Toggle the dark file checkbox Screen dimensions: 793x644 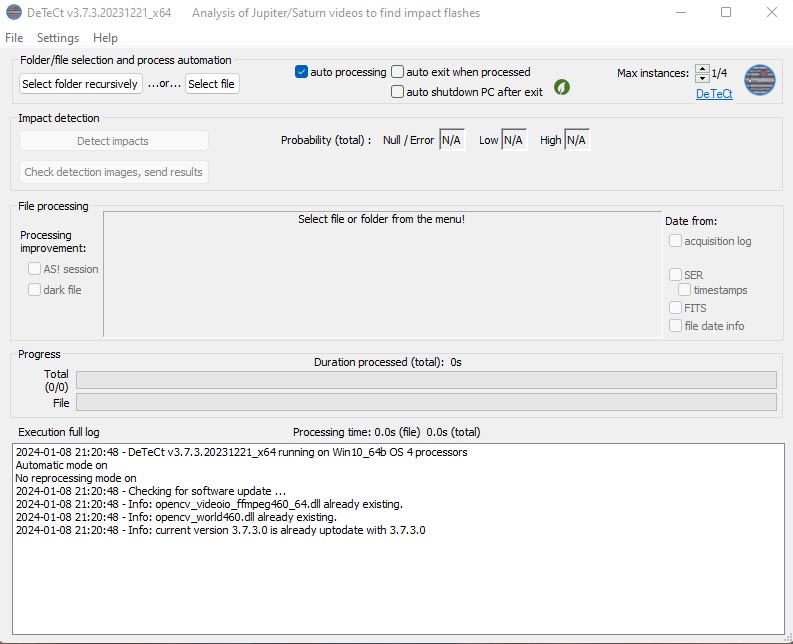34,289
